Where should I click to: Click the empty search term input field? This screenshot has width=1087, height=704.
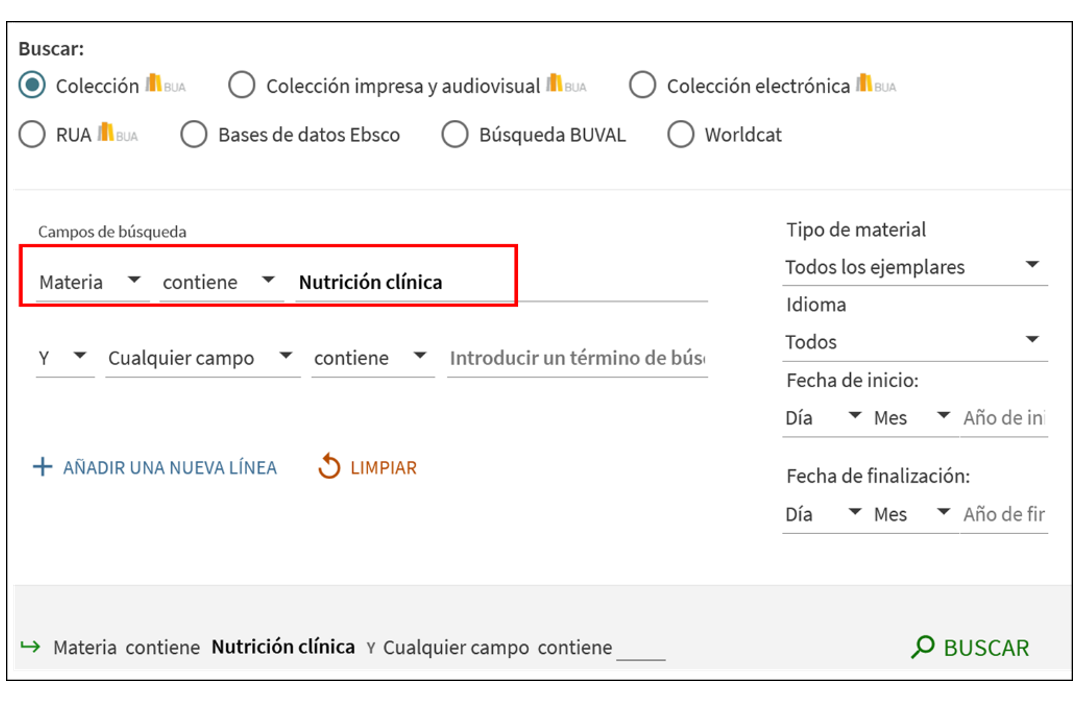576,358
